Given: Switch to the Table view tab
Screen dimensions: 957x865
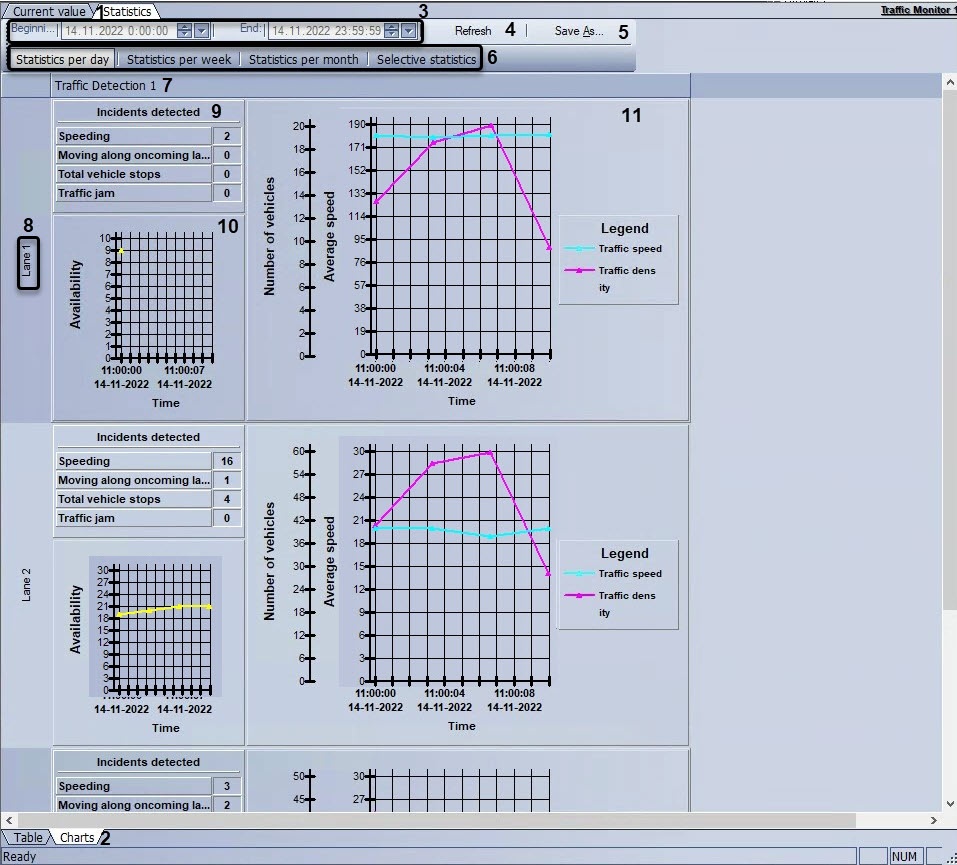Looking at the screenshot, I should point(28,838).
